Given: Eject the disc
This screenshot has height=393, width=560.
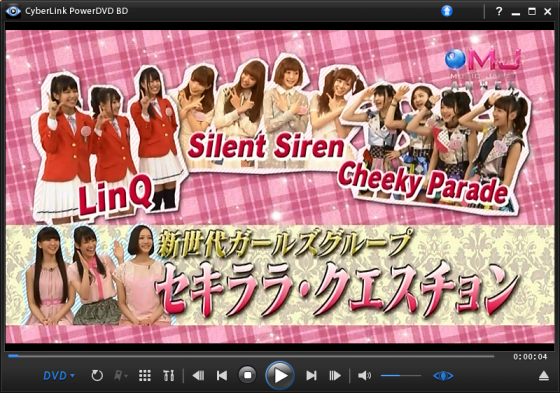Looking at the screenshot, I should click(x=544, y=375).
